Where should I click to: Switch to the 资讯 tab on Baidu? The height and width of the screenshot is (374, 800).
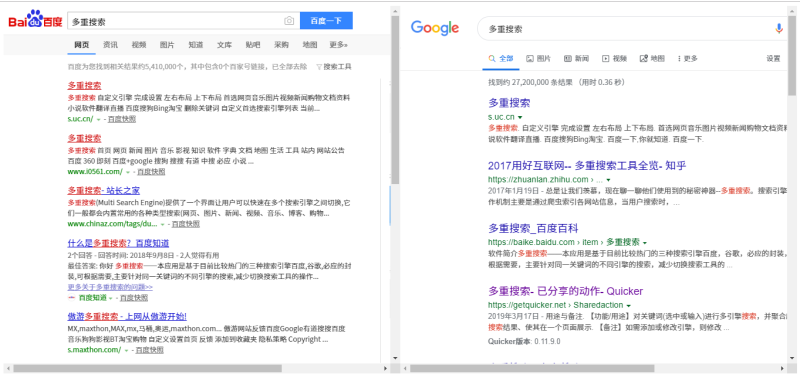click(x=110, y=45)
